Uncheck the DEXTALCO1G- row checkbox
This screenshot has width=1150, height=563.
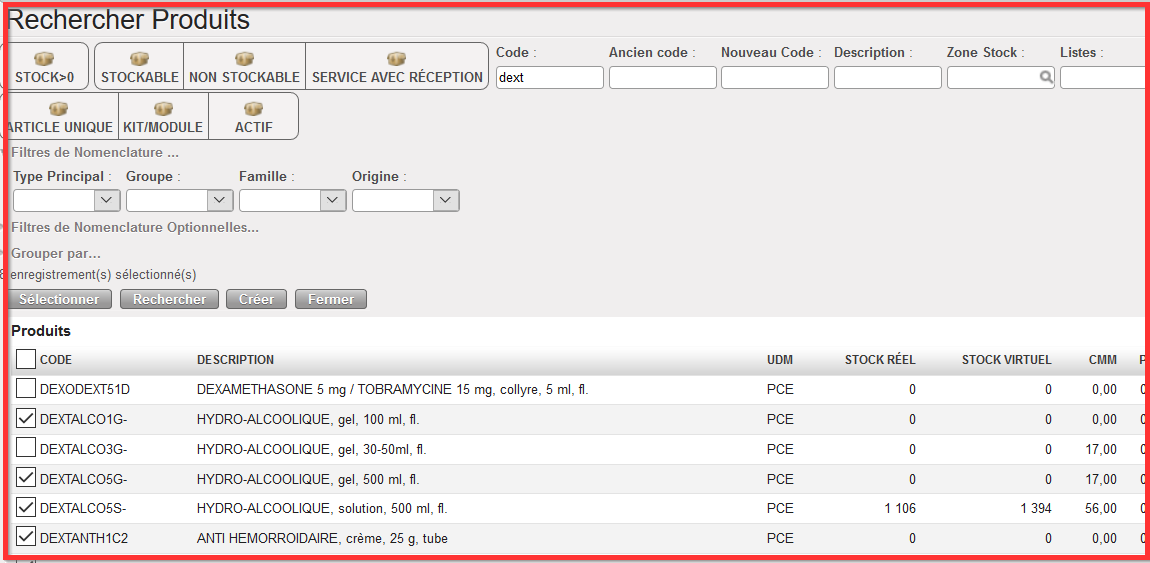point(26,419)
